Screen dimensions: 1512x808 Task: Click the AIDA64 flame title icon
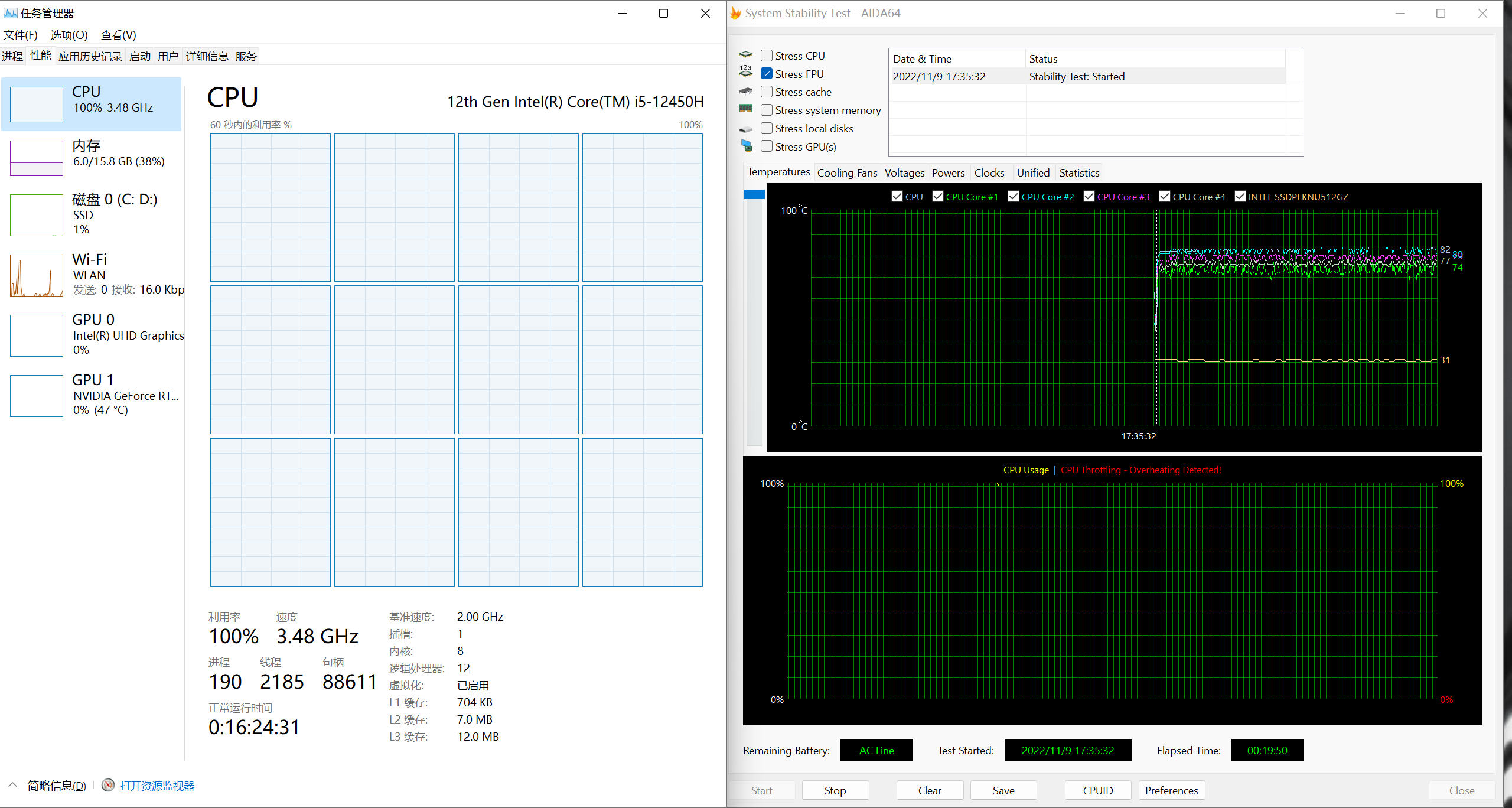click(736, 13)
